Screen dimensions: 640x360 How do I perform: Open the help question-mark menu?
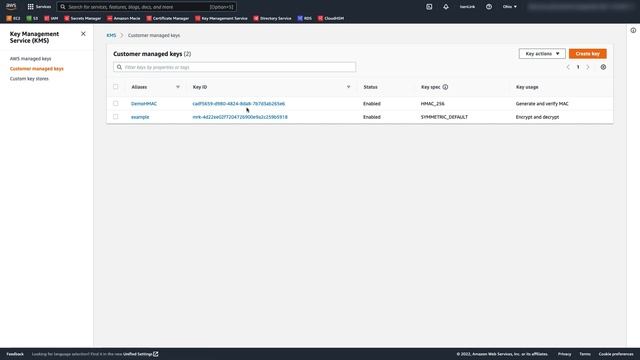(489, 7)
